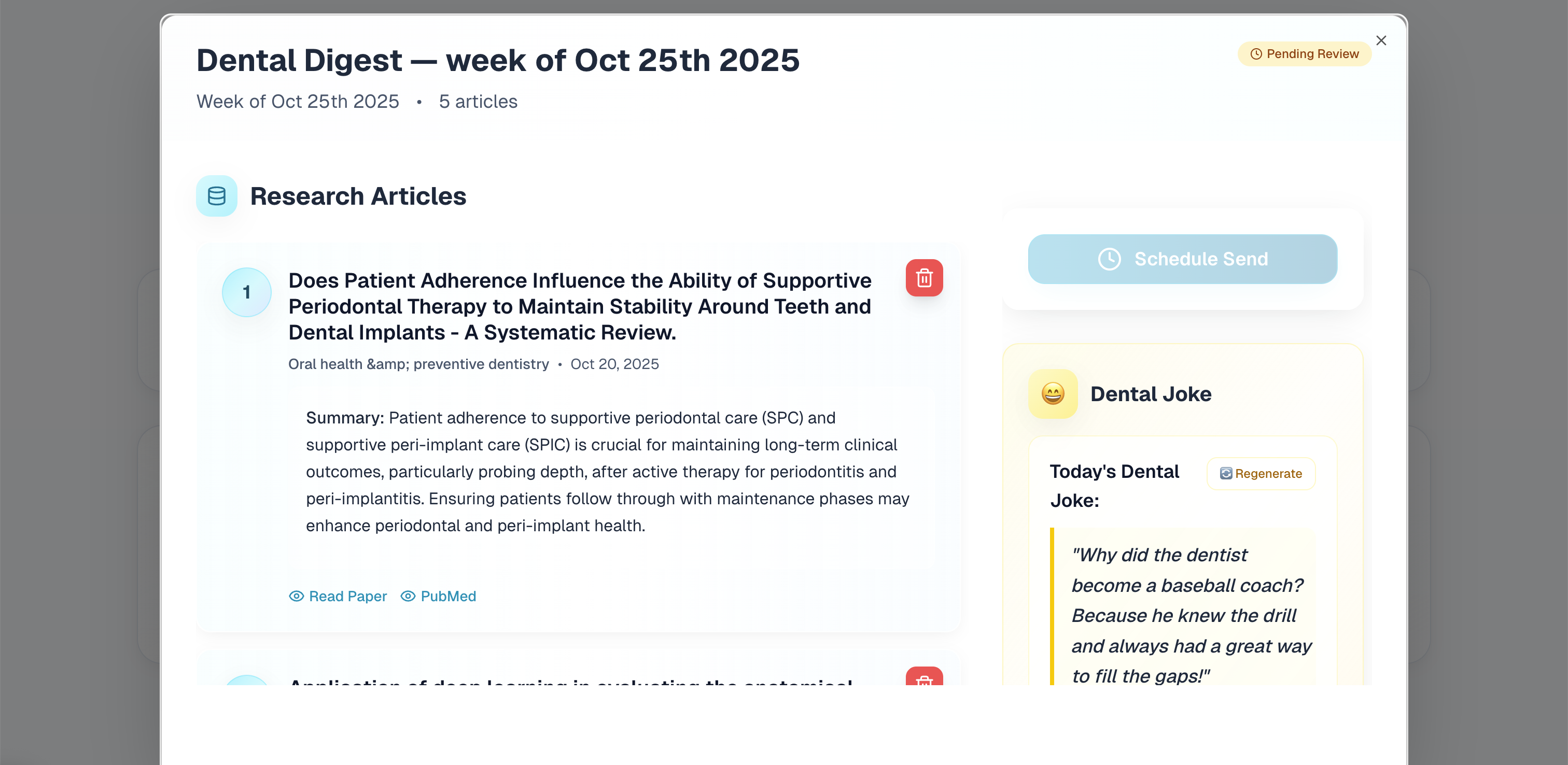Click the database icon beside Research Articles
1568x765 pixels.
[x=216, y=196]
